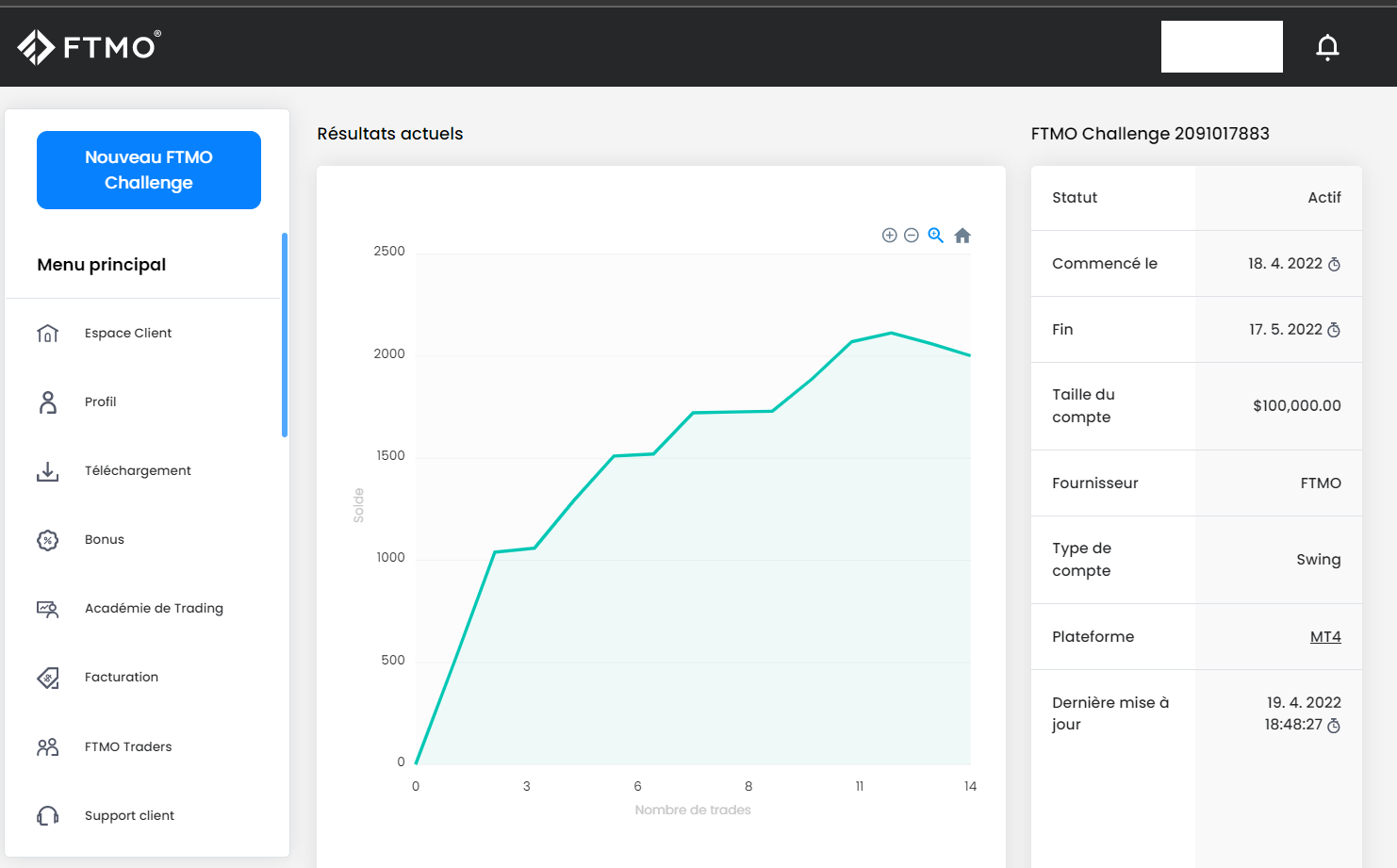Click the clock icon beside start date
Screen dimensions: 1397x868
[x=1334, y=265]
